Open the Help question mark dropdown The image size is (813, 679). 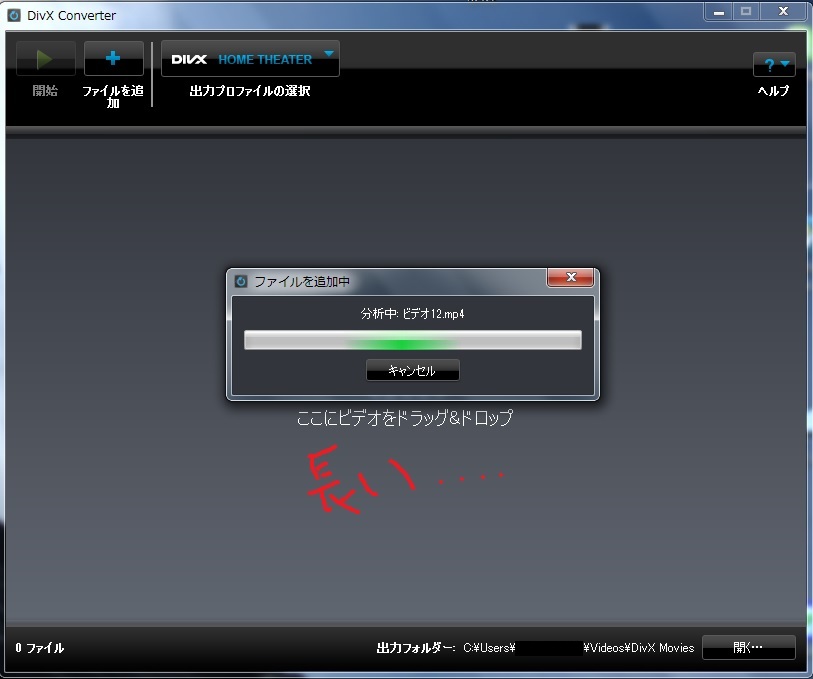[774, 64]
